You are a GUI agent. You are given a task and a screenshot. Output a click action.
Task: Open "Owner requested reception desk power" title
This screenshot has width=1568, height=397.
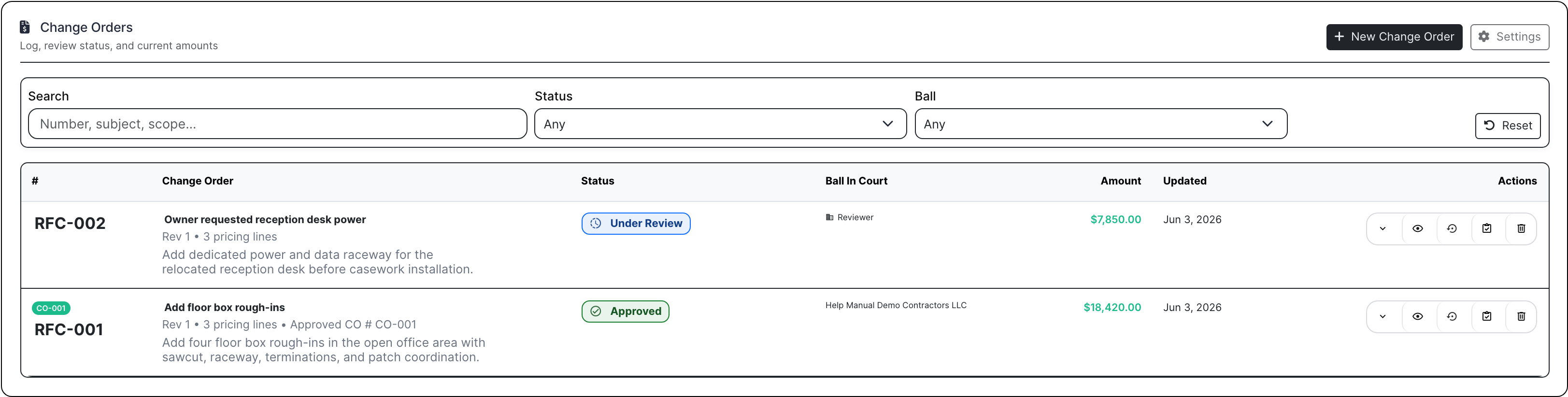(x=265, y=219)
